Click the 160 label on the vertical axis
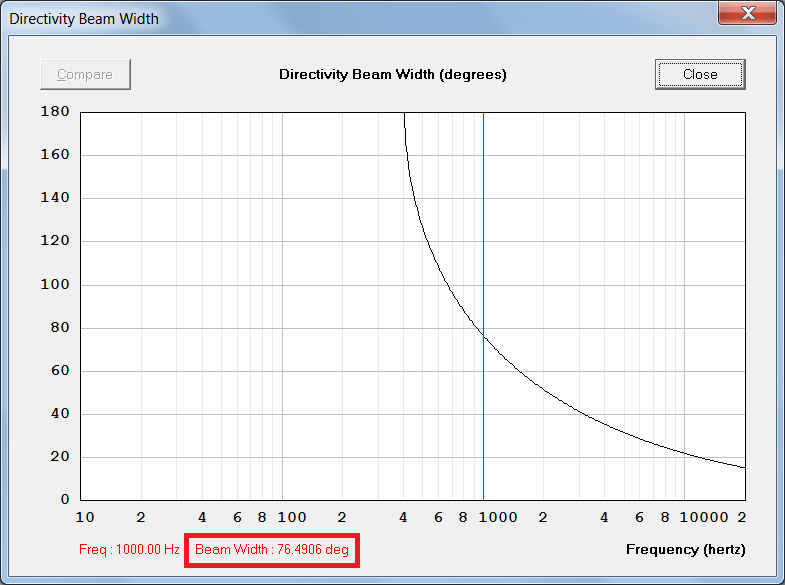This screenshot has width=785, height=585. tap(55, 154)
